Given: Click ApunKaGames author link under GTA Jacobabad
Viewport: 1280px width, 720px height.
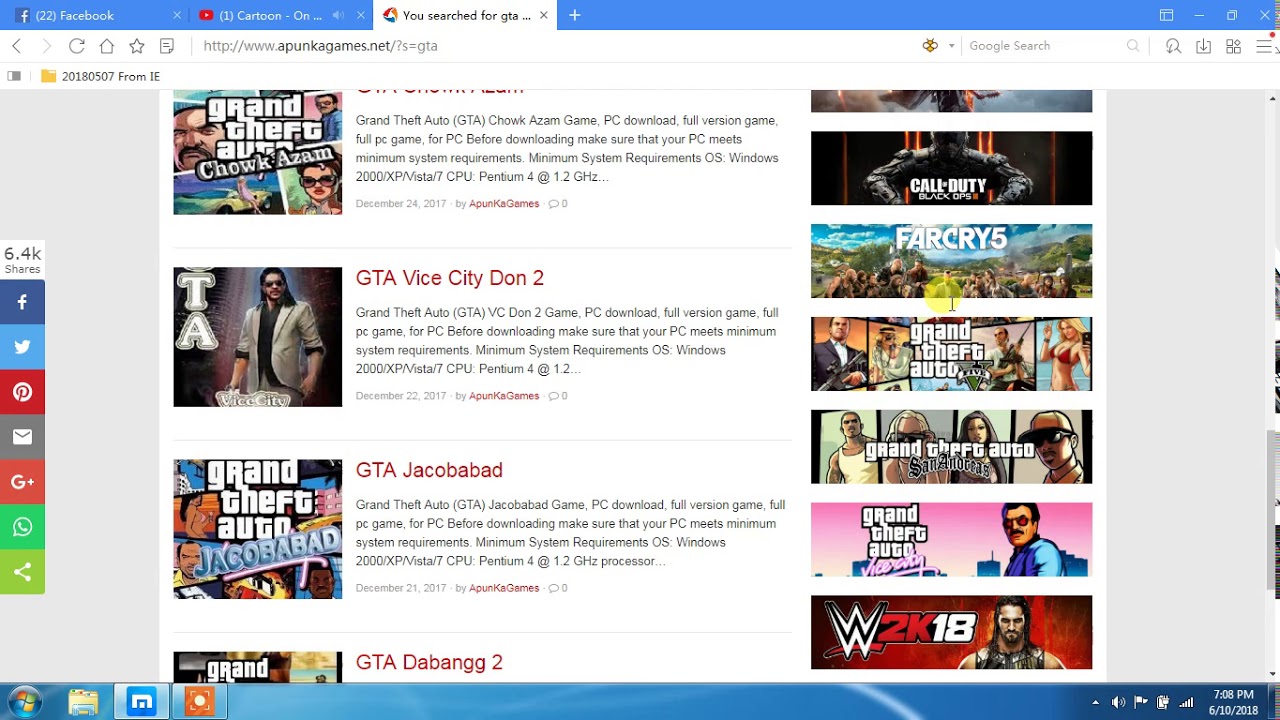Looking at the screenshot, I should (504, 588).
